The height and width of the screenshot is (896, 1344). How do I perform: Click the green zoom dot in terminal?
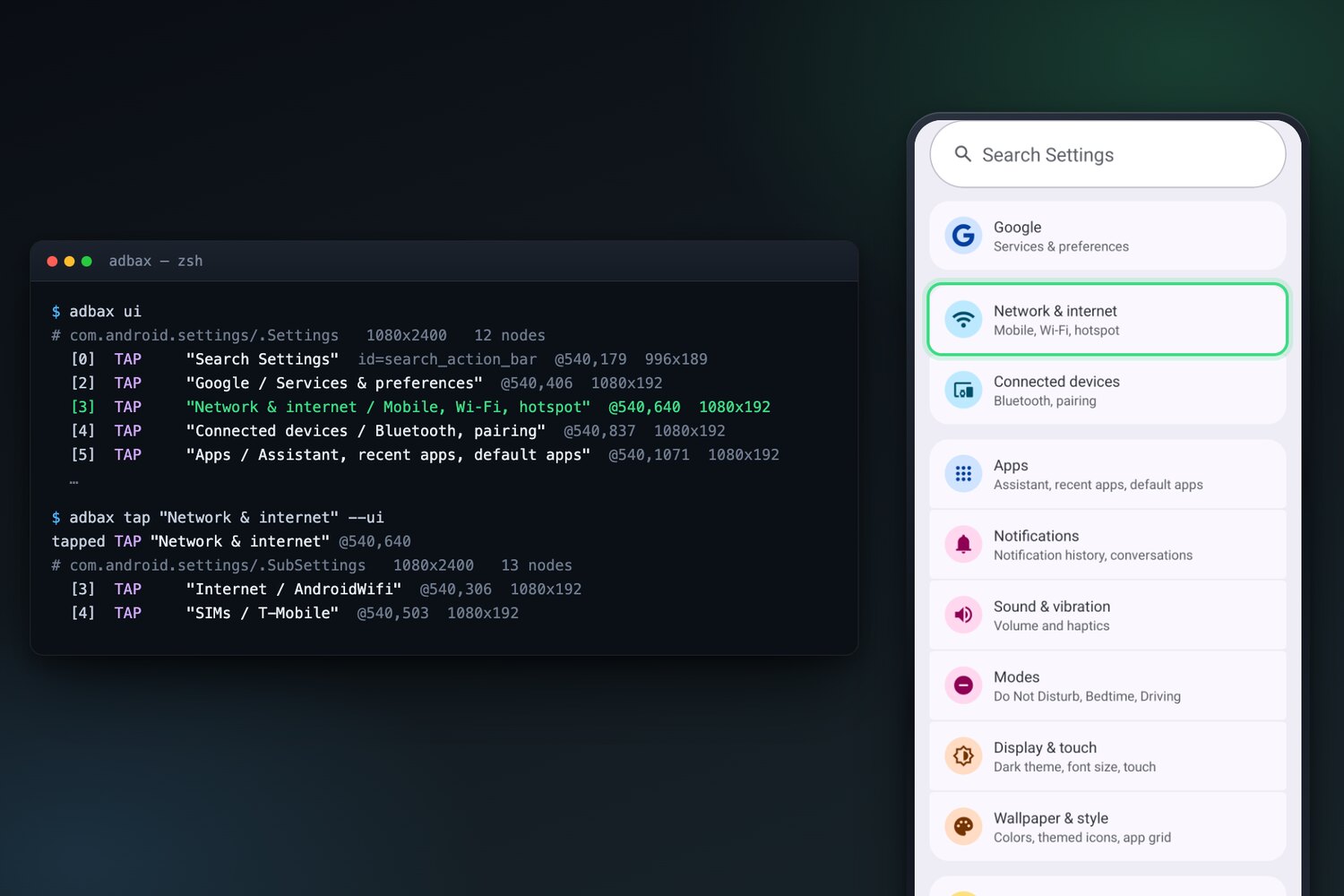[87, 261]
